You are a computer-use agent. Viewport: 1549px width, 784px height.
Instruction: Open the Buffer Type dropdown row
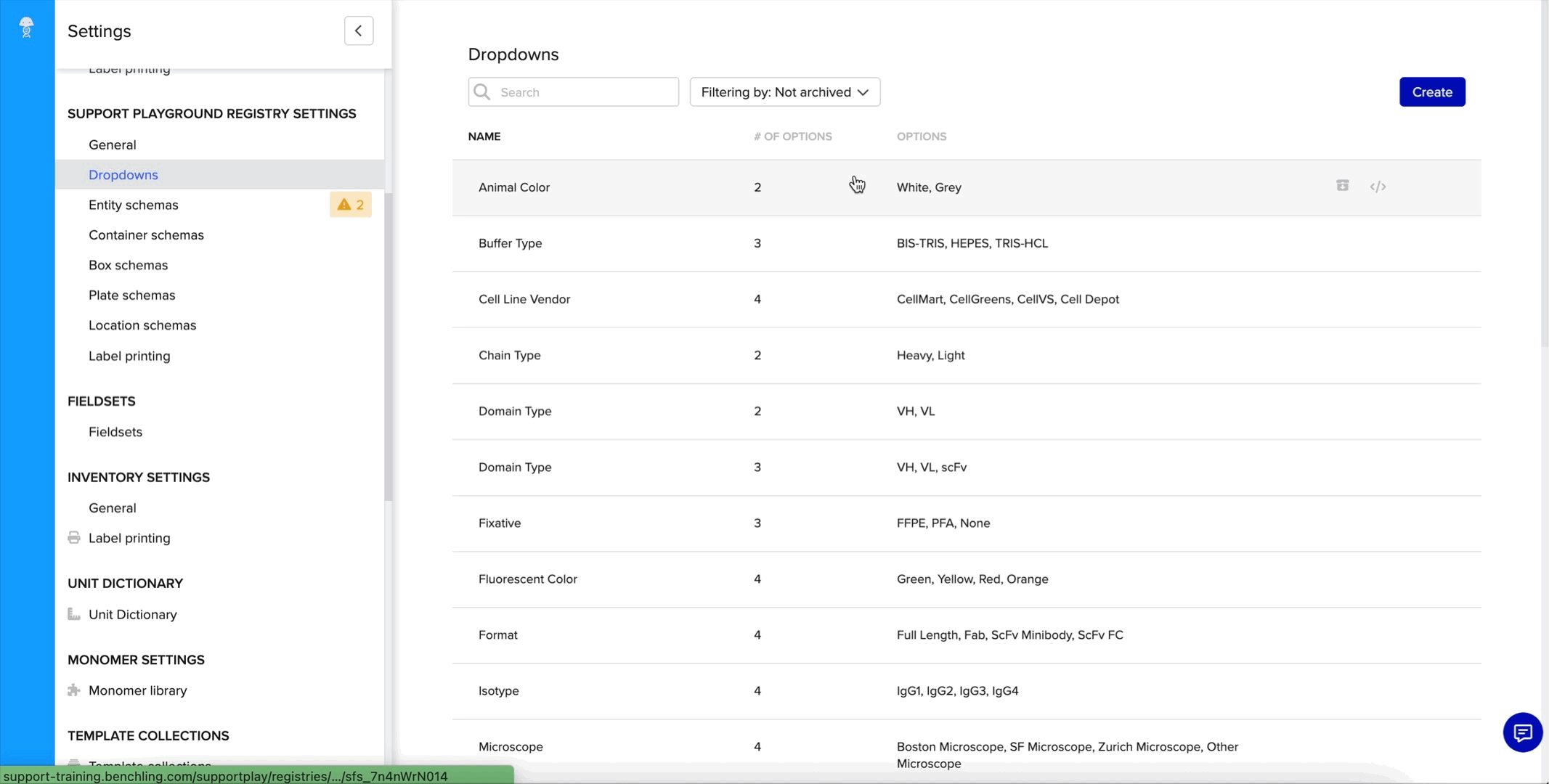(511, 243)
